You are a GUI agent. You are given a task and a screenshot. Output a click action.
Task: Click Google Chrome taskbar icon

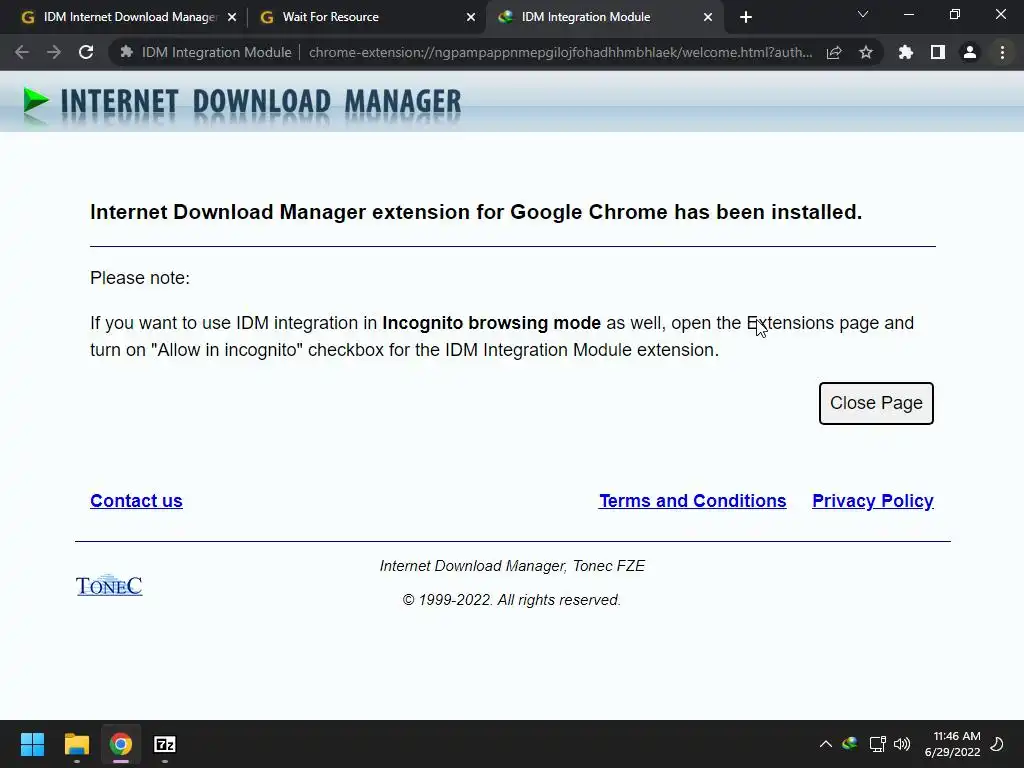(x=121, y=744)
